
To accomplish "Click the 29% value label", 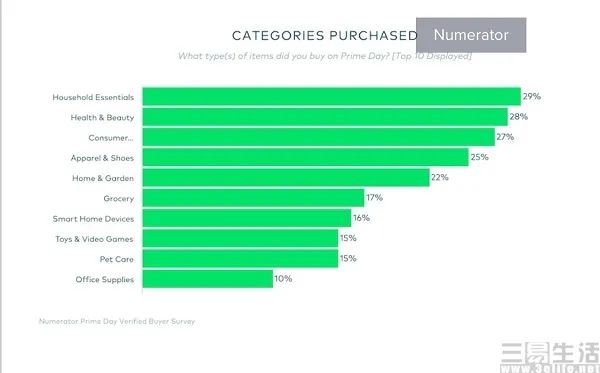I will point(532,96).
